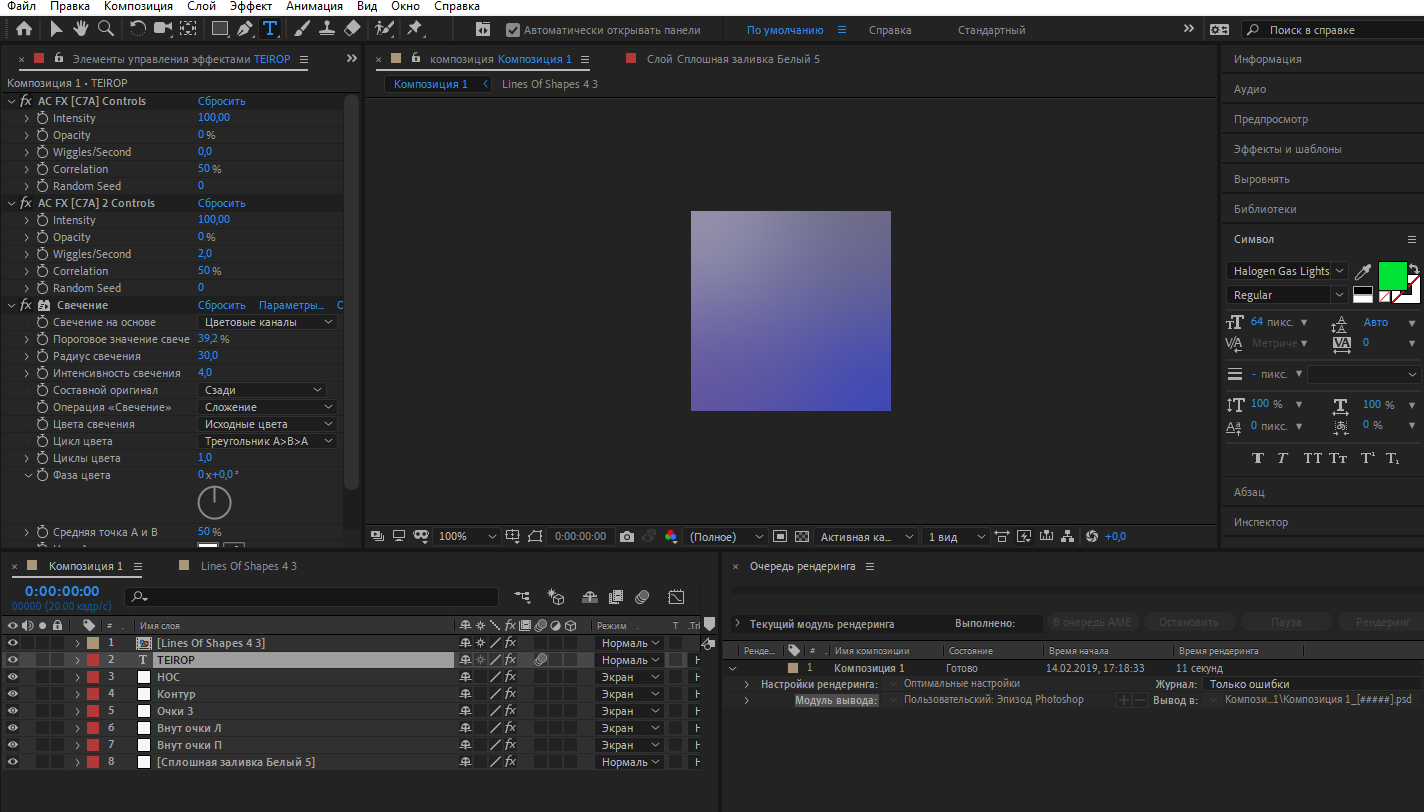
Task: Take snapshot with camera icon in viewer
Action: point(627,537)
